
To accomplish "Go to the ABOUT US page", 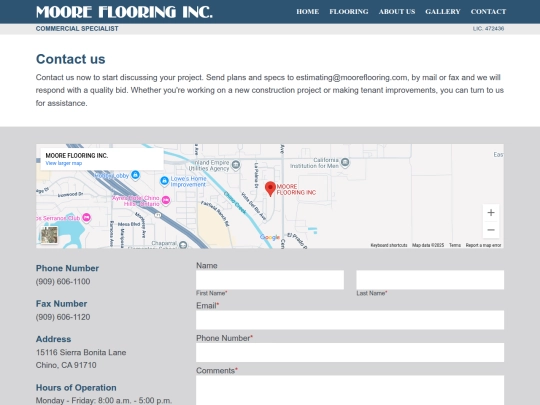I will pos(397,12).
